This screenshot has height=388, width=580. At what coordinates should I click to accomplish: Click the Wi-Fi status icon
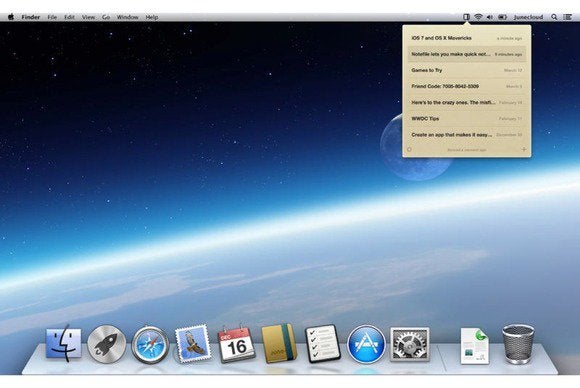[x=478, y=17]
